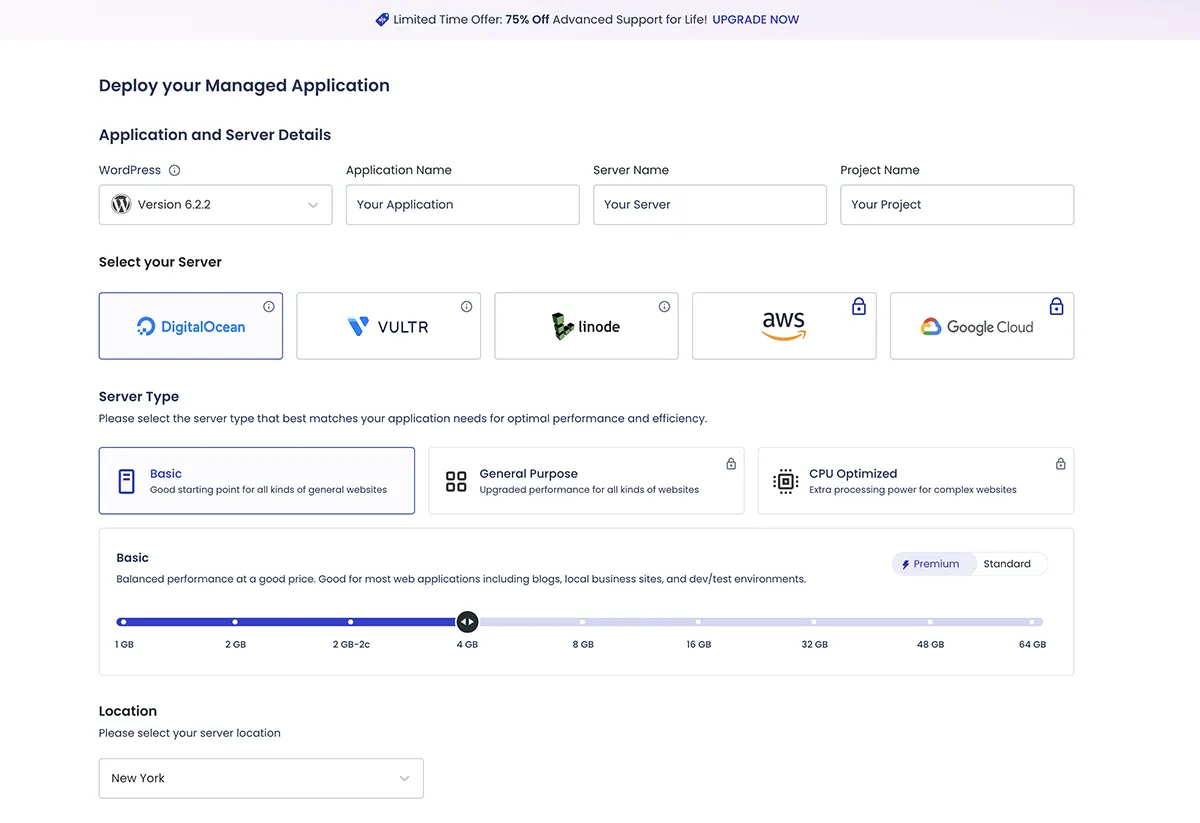
Task: Click '75% Off' text in banner
Action: tap(527, 19)
